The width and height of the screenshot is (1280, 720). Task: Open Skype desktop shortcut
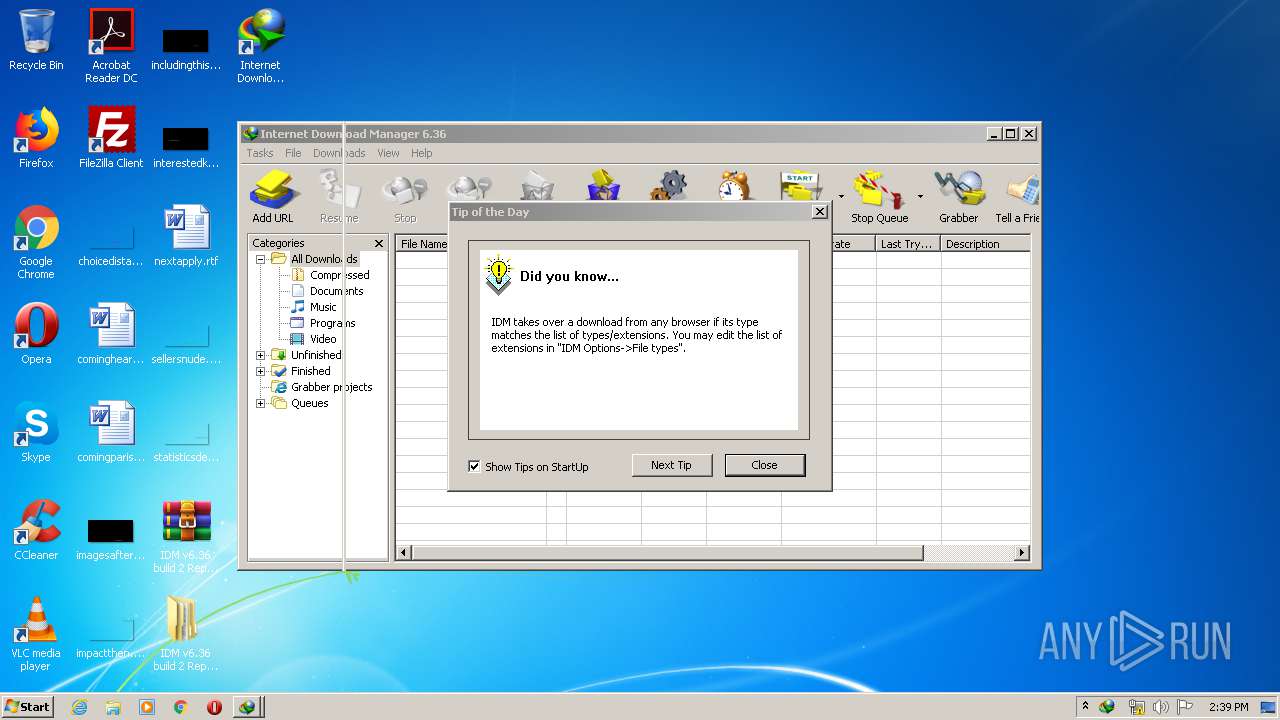tap(36, 432)
